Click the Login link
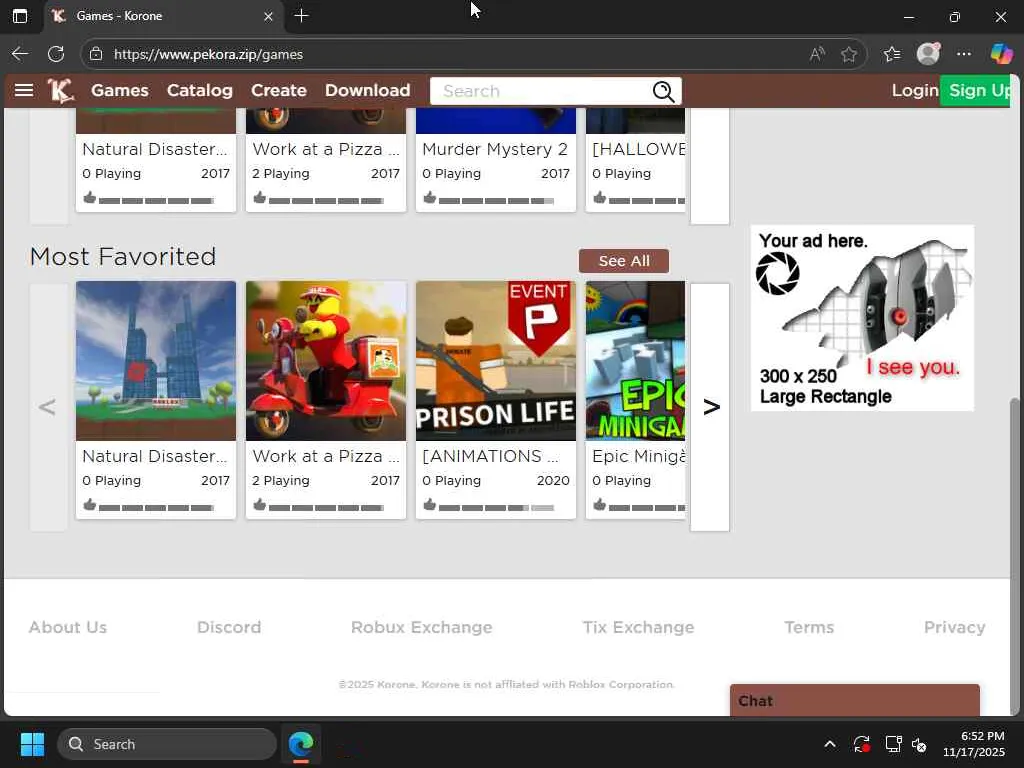1024x768 pixels. 915,90
